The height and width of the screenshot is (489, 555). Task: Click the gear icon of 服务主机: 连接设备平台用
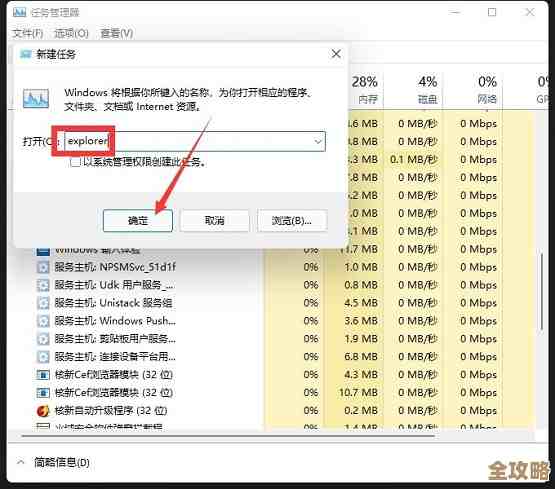(43, 357)
